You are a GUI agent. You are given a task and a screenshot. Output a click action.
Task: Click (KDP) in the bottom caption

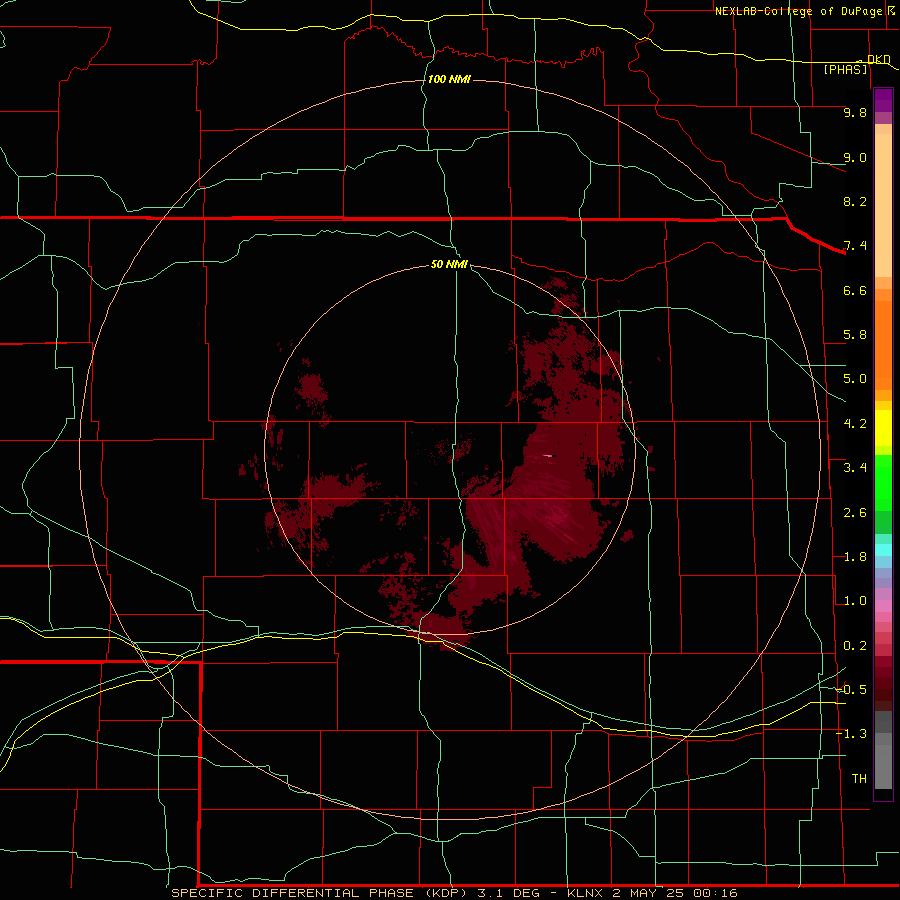[x=448, y=893]
